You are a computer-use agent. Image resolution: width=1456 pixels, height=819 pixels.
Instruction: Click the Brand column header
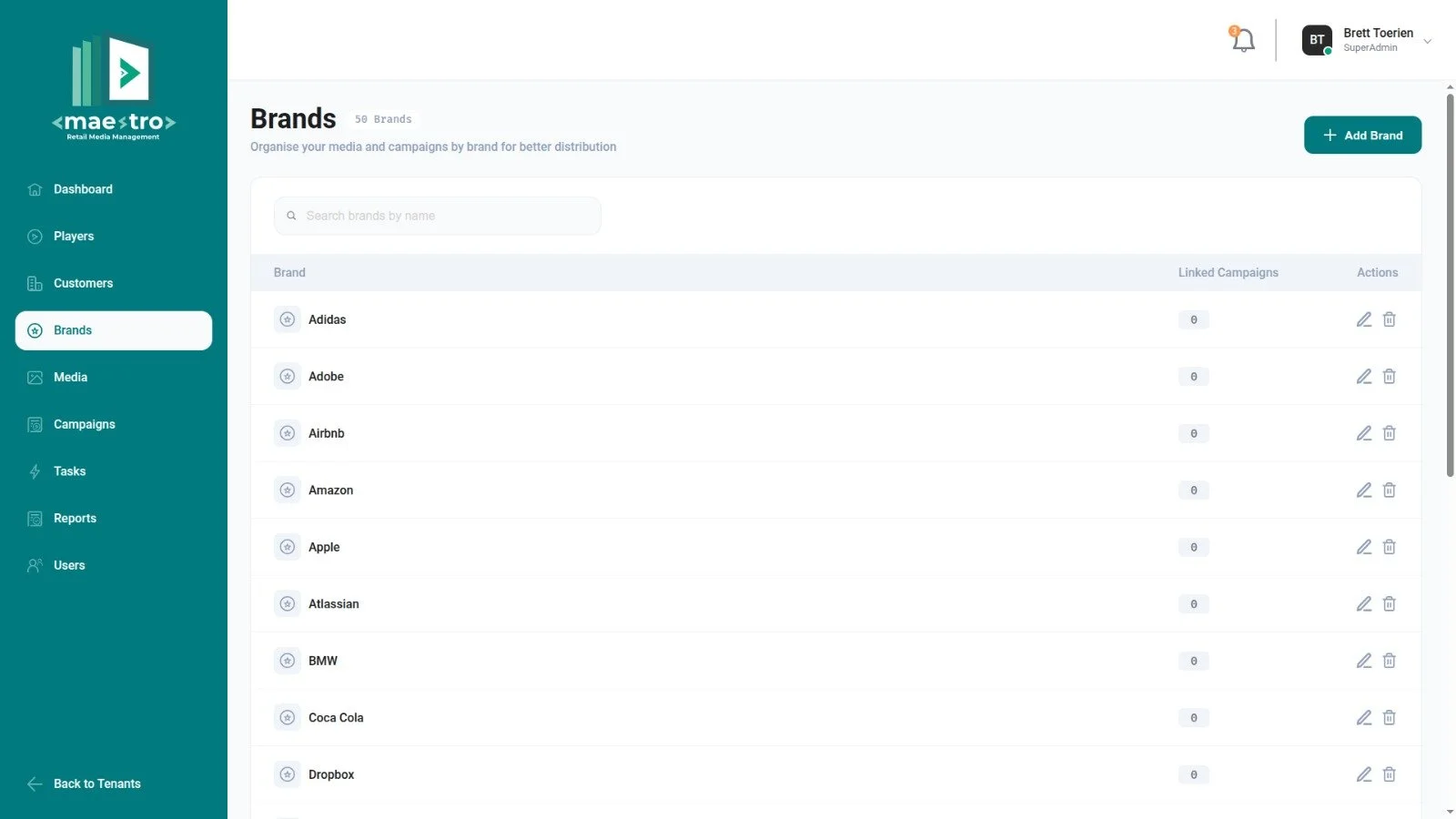point(289,272)
